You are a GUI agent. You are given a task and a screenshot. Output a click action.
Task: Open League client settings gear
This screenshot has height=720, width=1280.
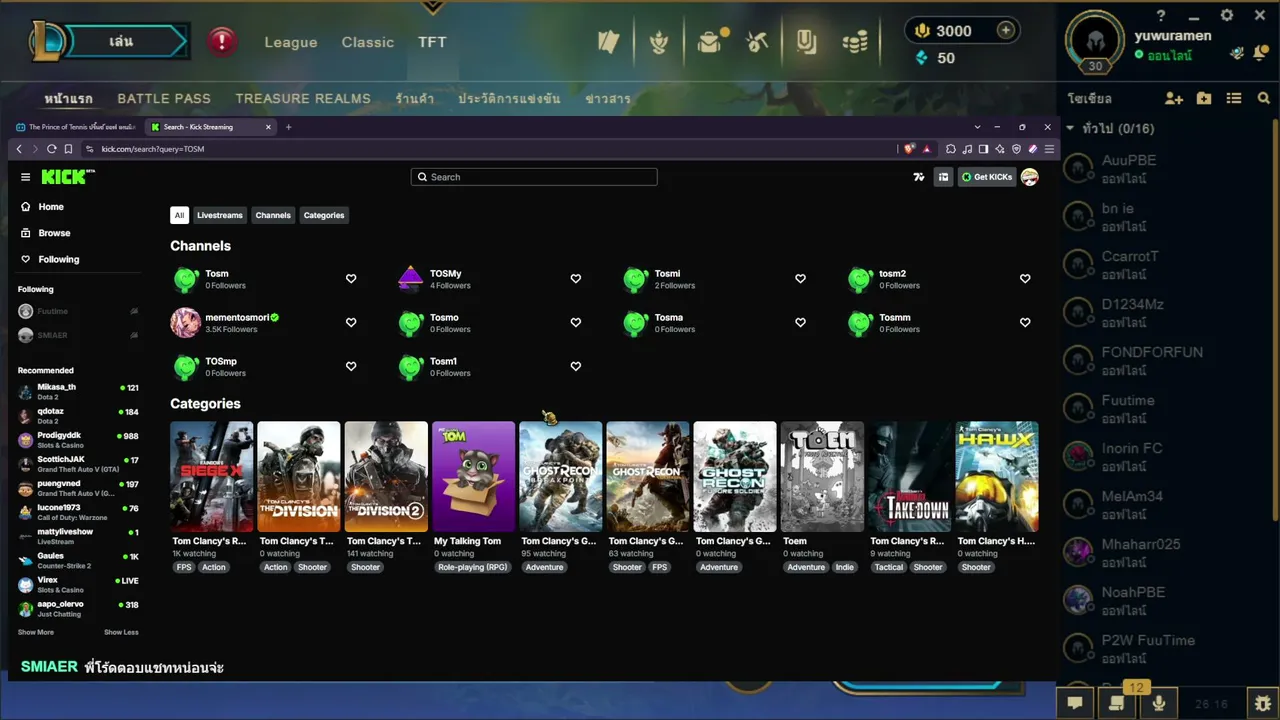tap(1227, 16)
